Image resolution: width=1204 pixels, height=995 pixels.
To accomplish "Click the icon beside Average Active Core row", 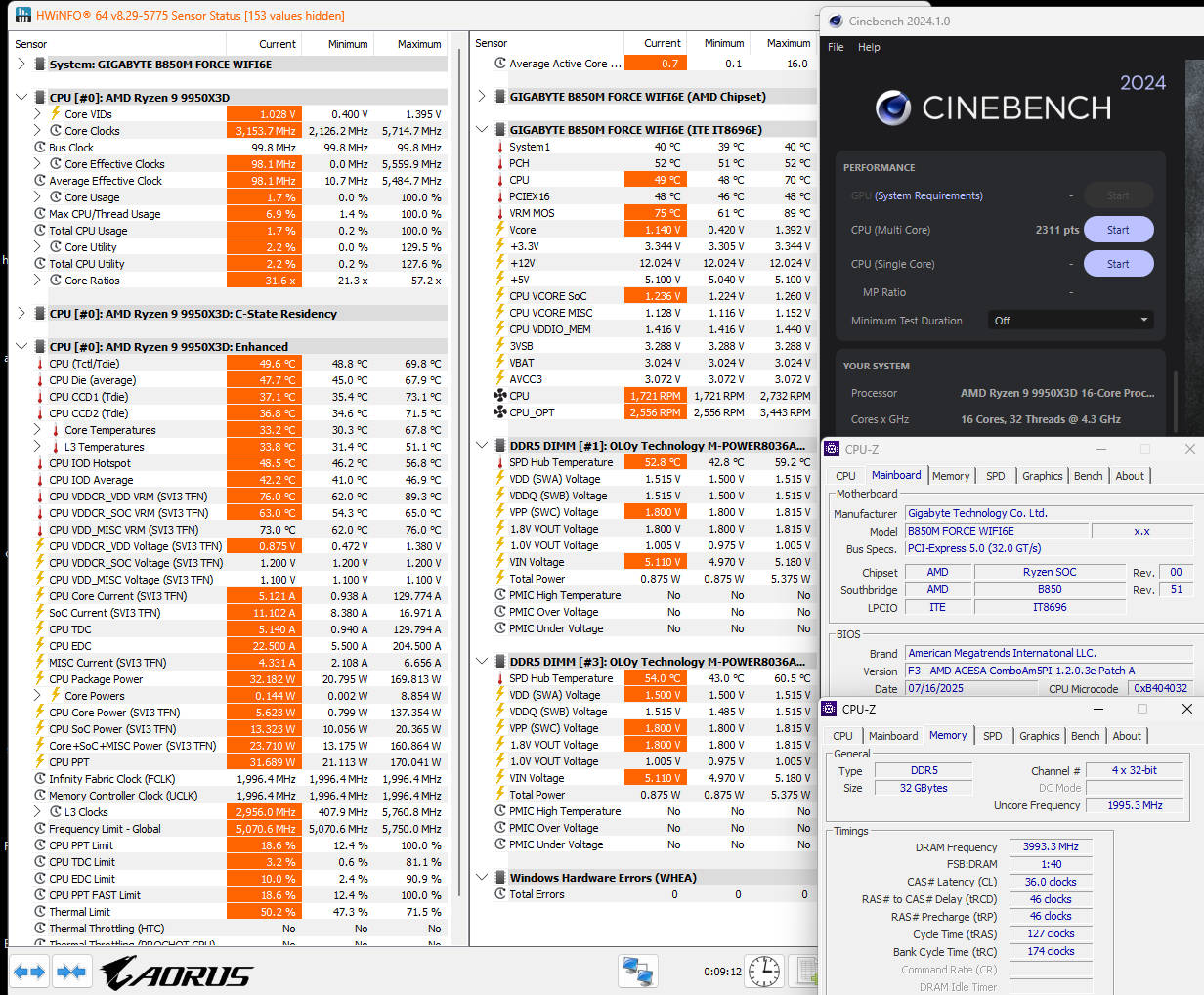I will (x=500, y=64).
